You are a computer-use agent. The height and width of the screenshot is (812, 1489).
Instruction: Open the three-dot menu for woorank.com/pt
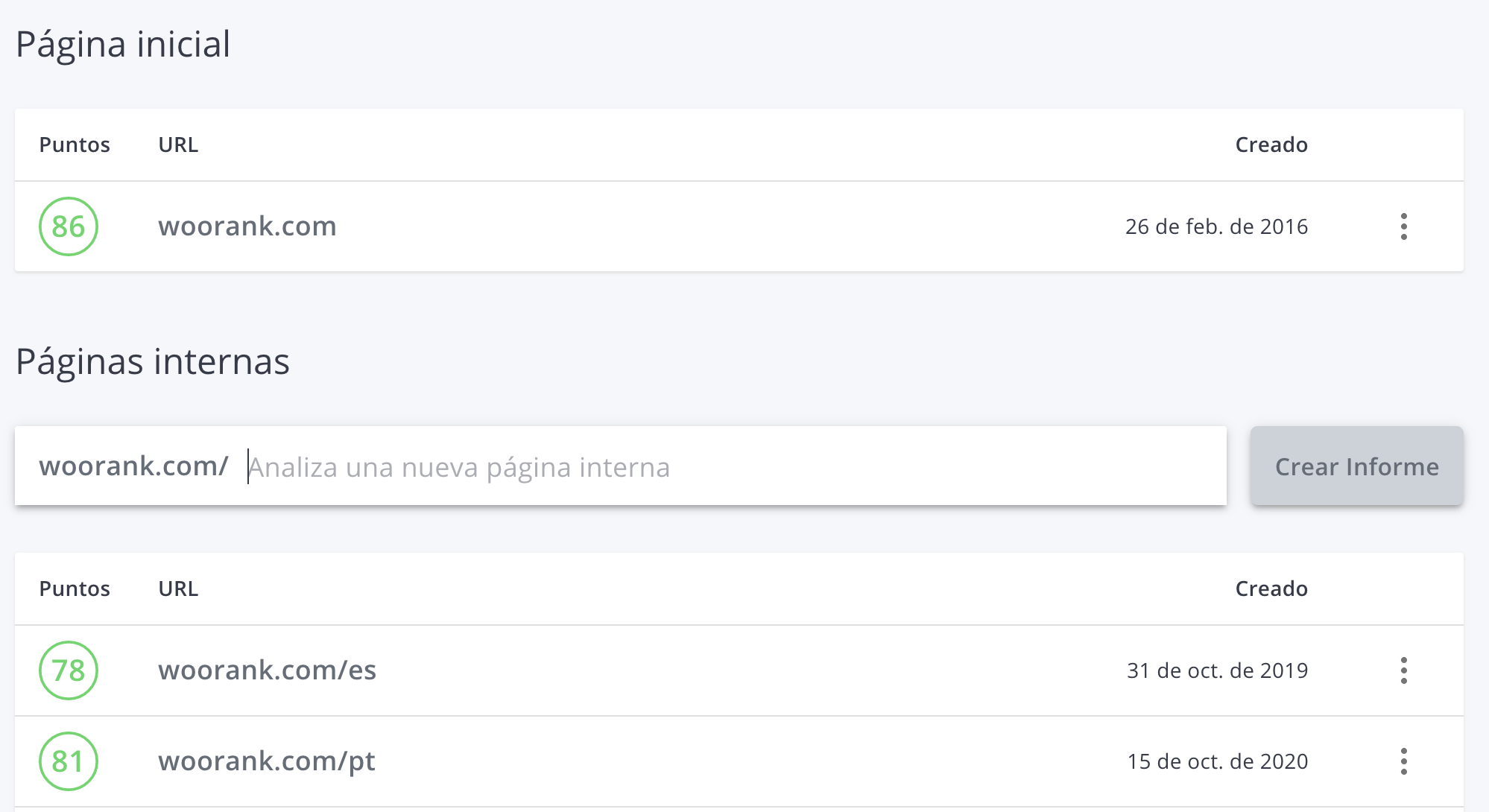[x=1404, y=761]
